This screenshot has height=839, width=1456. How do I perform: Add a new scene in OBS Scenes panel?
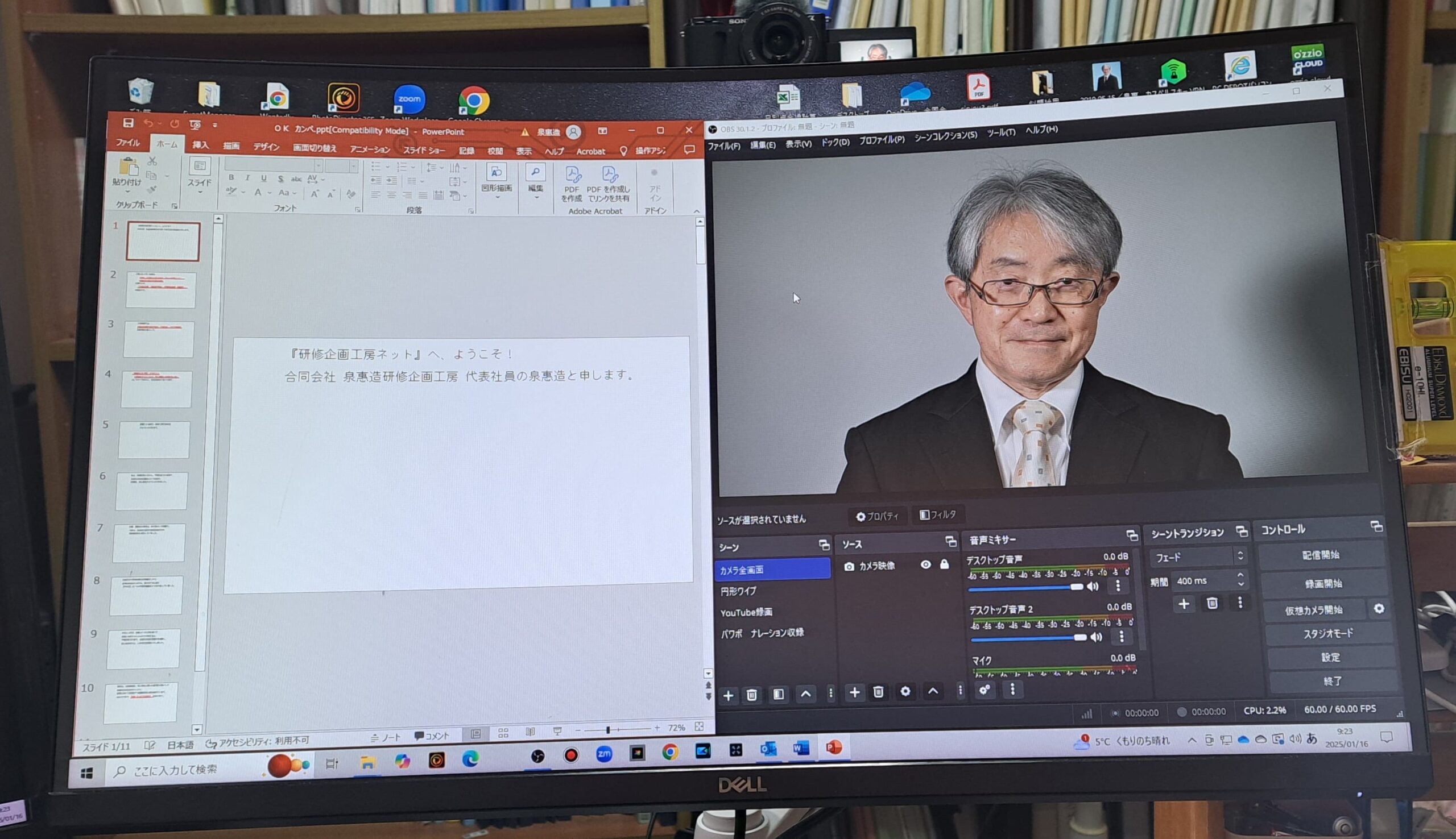[728, 696]
